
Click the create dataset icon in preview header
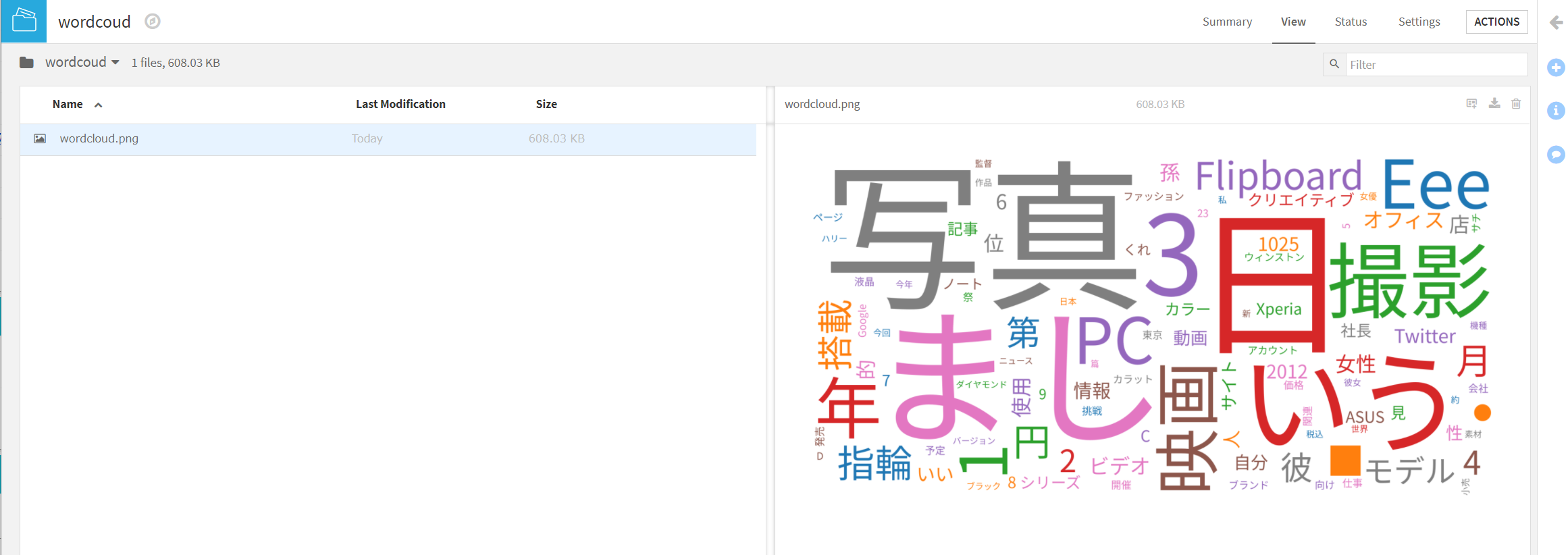point(1471,103)
